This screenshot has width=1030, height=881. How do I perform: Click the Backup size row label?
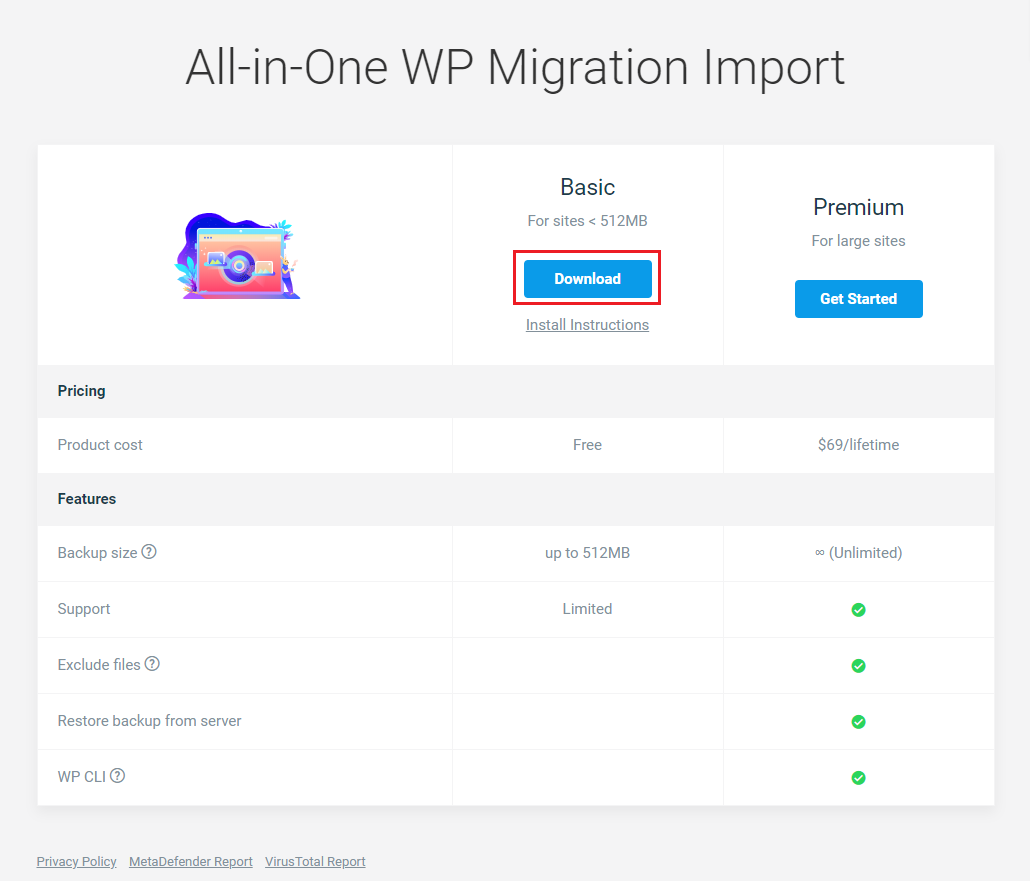(97, 553)
